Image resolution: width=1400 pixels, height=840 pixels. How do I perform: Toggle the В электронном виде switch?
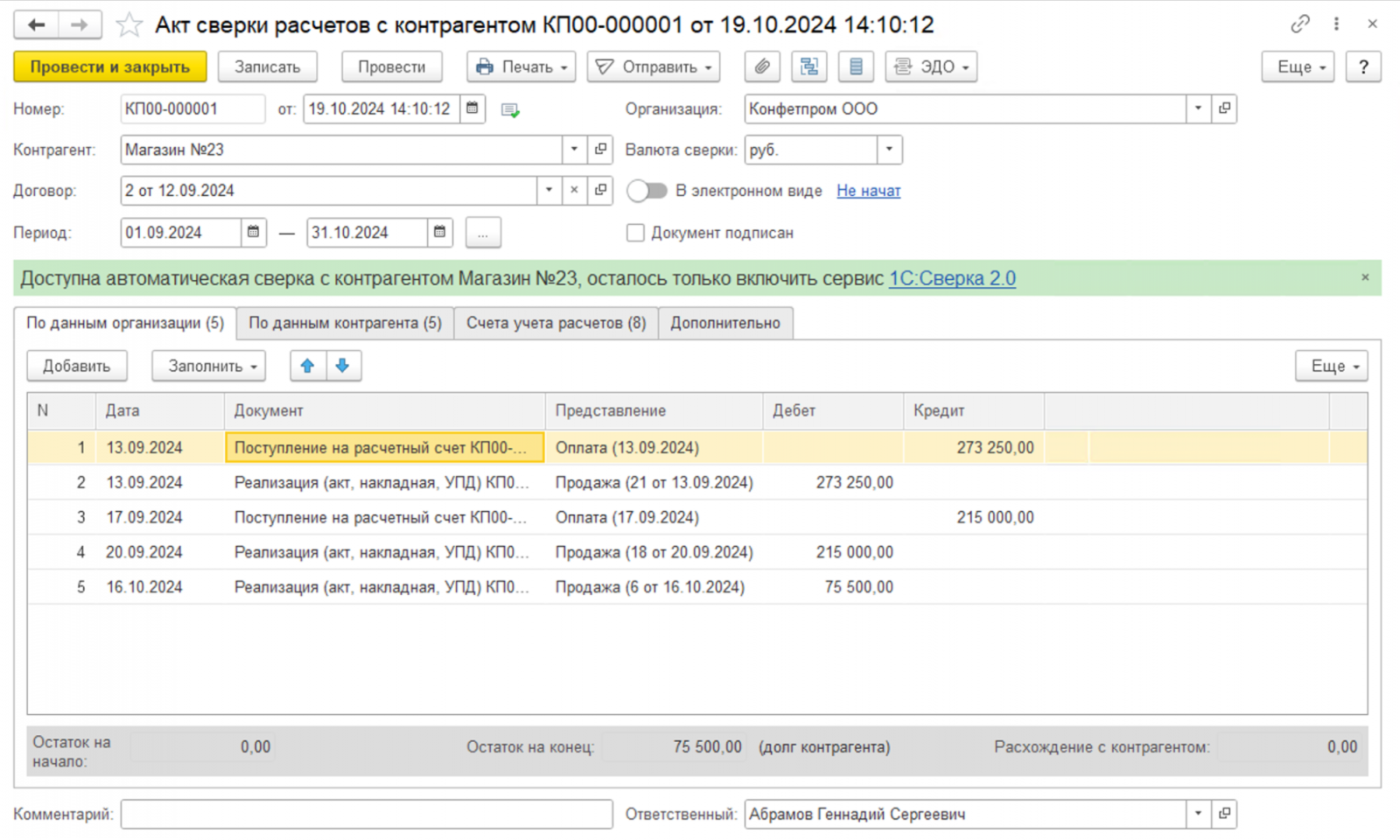pyautogui.click(x=647, y=191)
